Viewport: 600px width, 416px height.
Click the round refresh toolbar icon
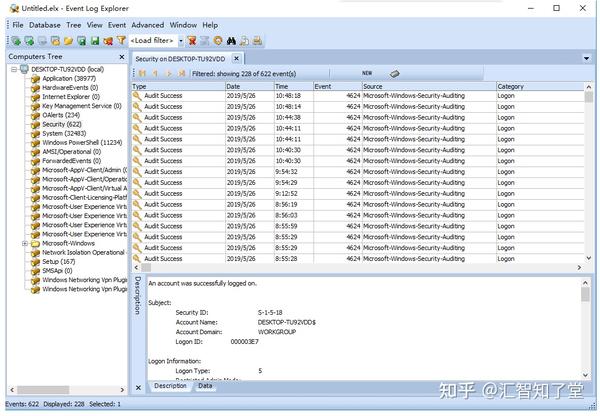[x=218, y=41]
